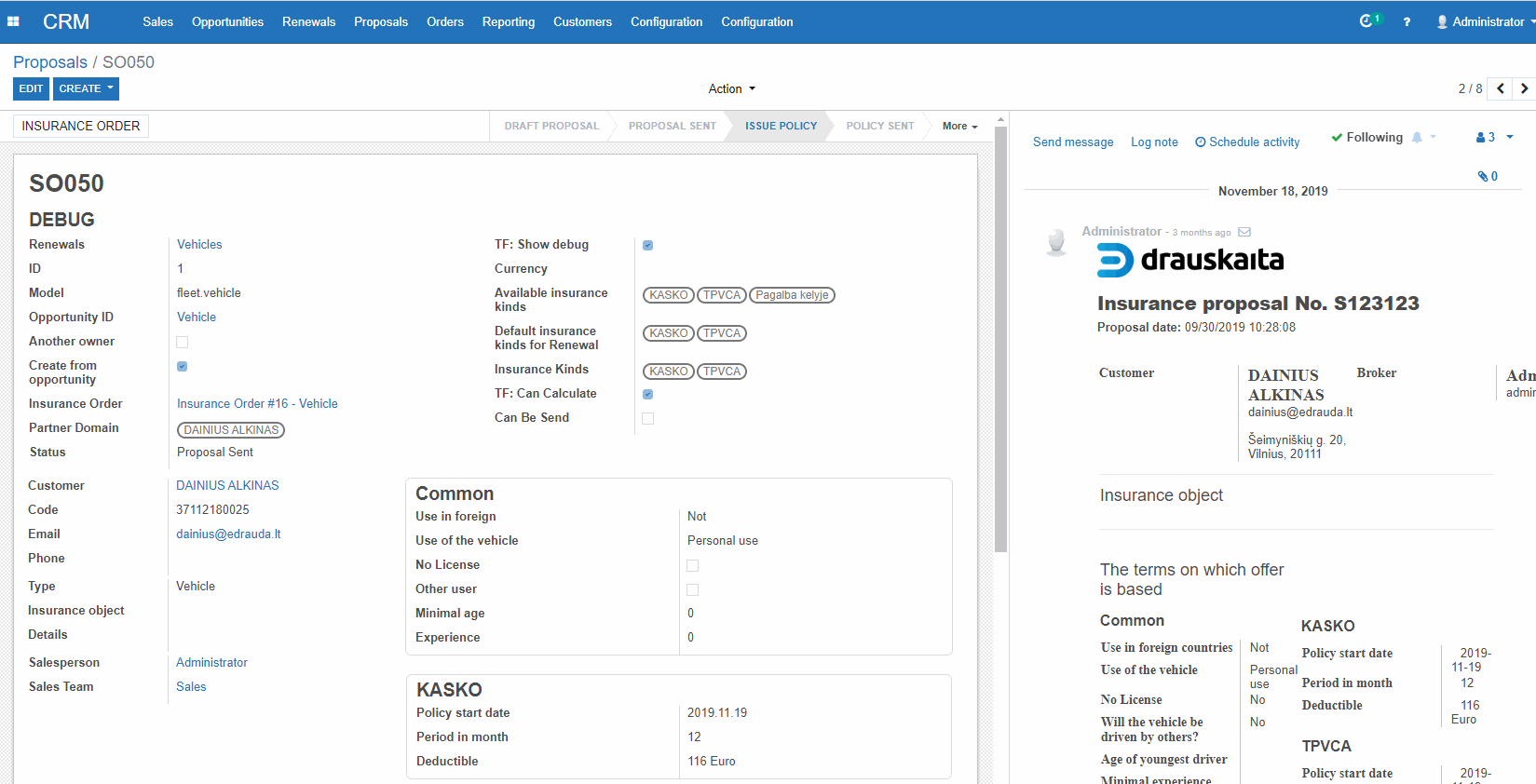Open the CREATE button dropdown

tap(86, 88)
